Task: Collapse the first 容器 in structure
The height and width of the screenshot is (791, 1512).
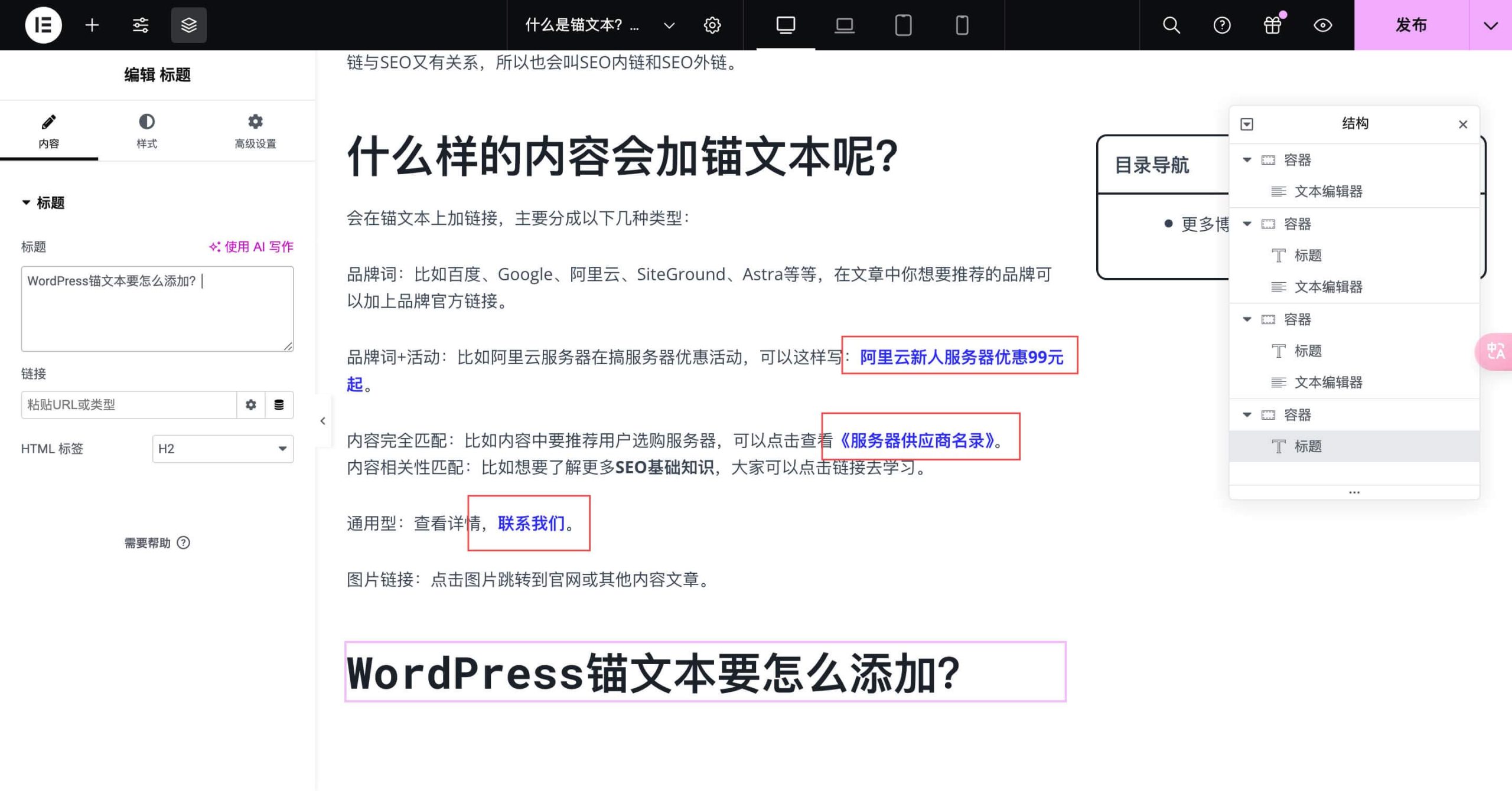Action: tap(1247, 160)
